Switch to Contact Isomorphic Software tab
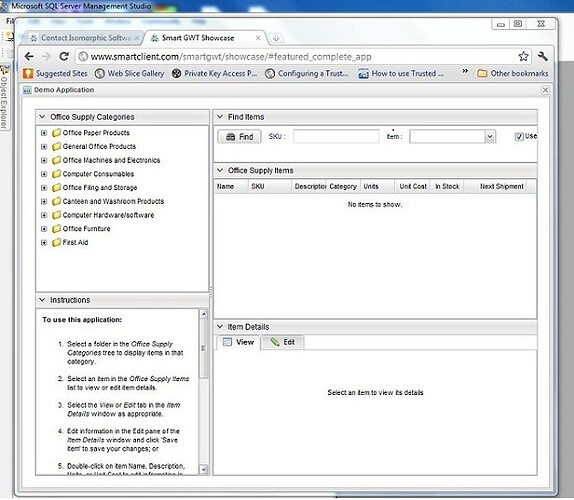This screenshot has width=574, height=500. [84, 38]
